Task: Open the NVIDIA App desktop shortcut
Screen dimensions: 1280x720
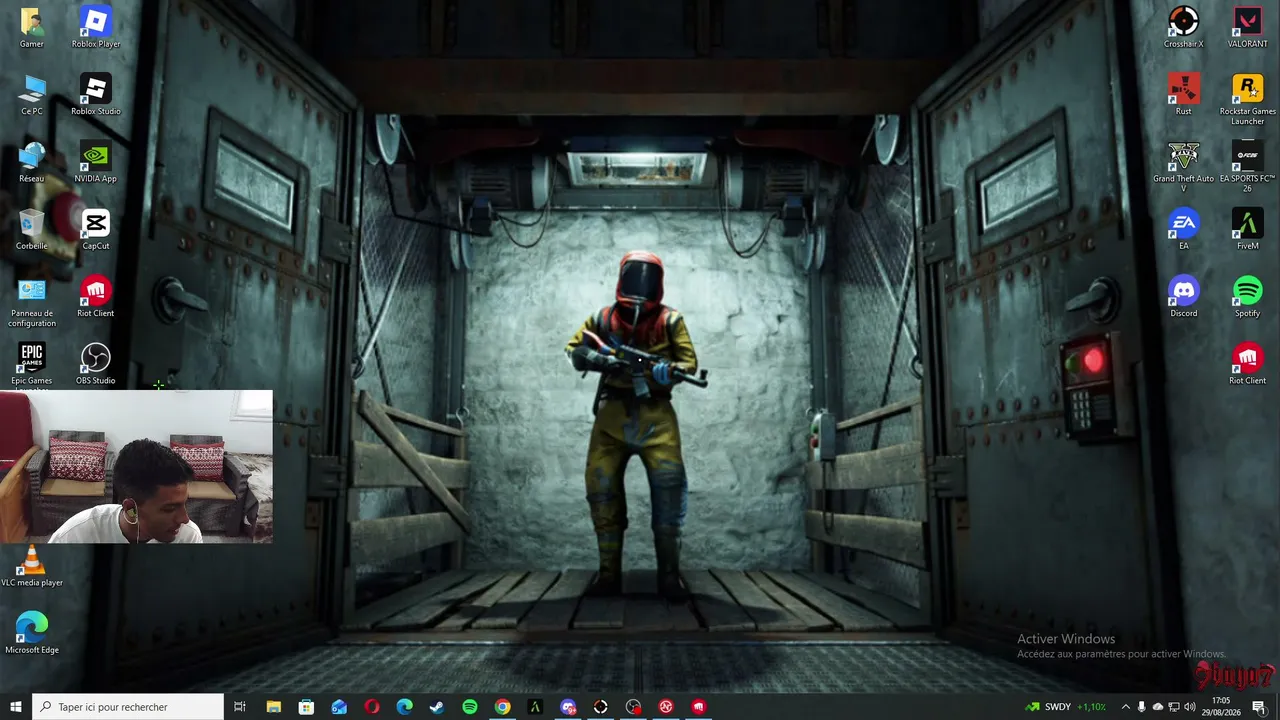Action: pyautogui.click(x=96, y=162)
